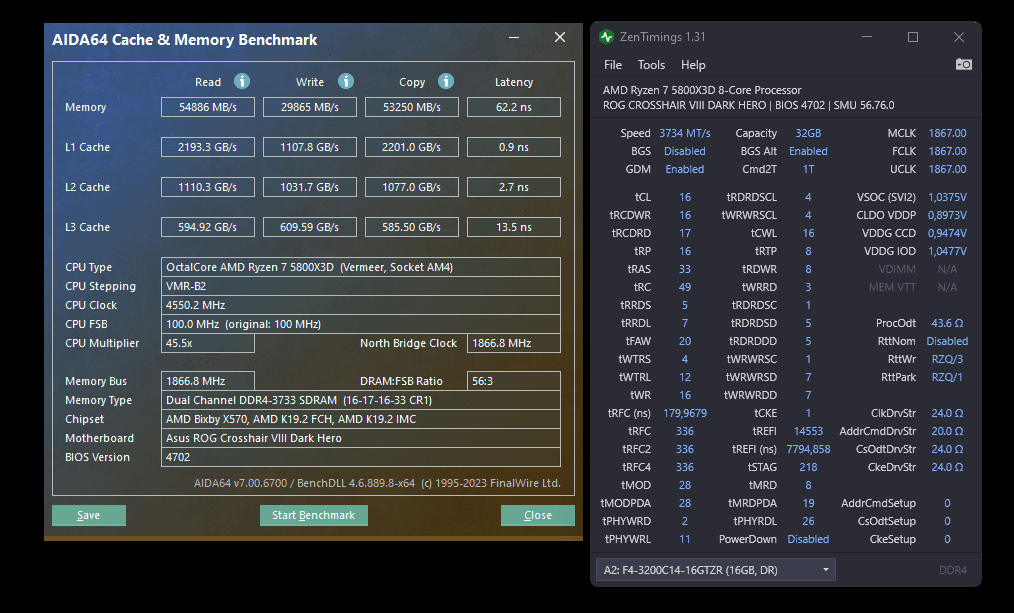Click the L1 Cache Copy value 2201.0 GB/s
Screen dimensions: 1014x613
(412, 147)
